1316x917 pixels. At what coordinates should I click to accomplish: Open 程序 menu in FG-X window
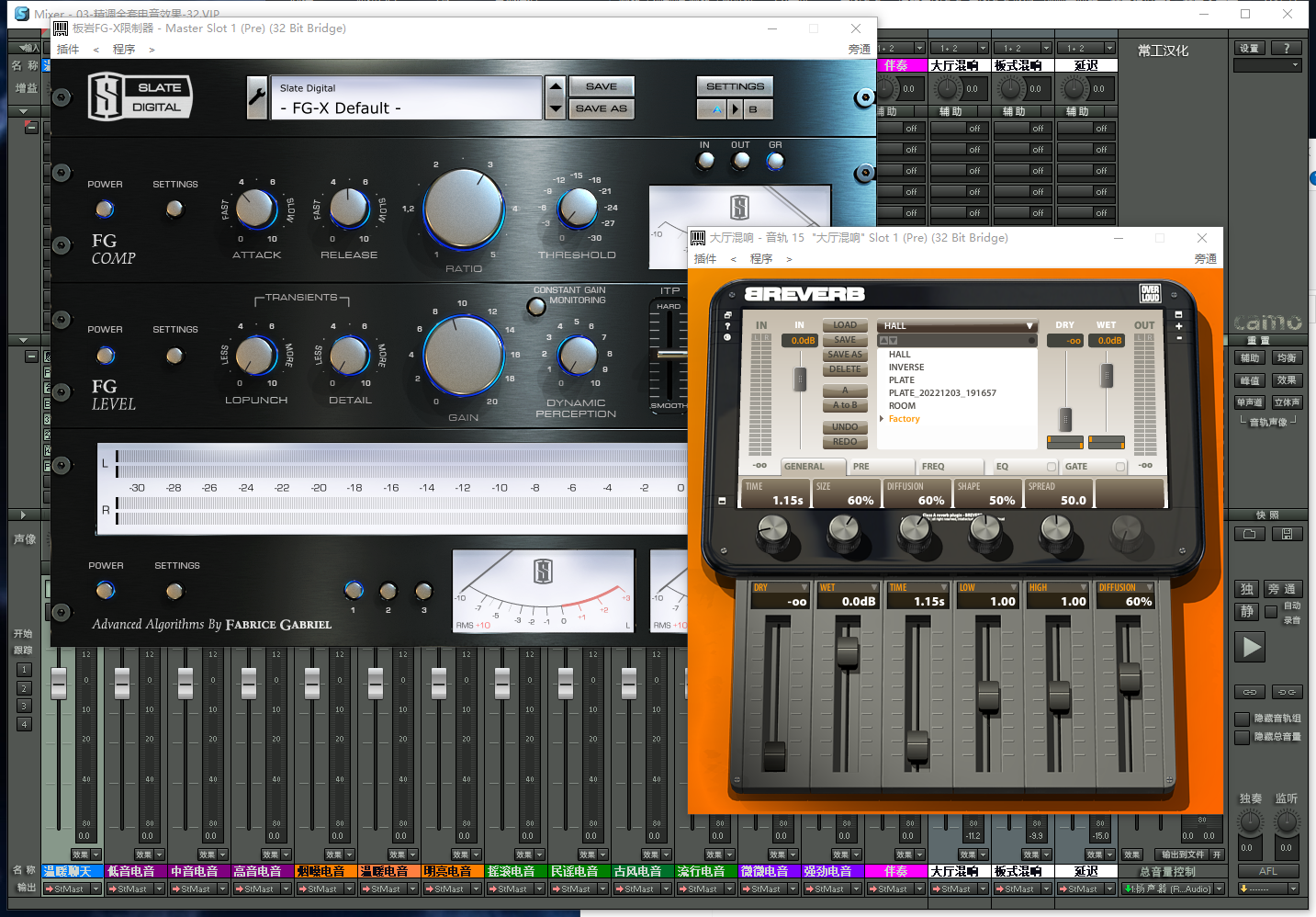pyautogui.click(x=124, y=50)
